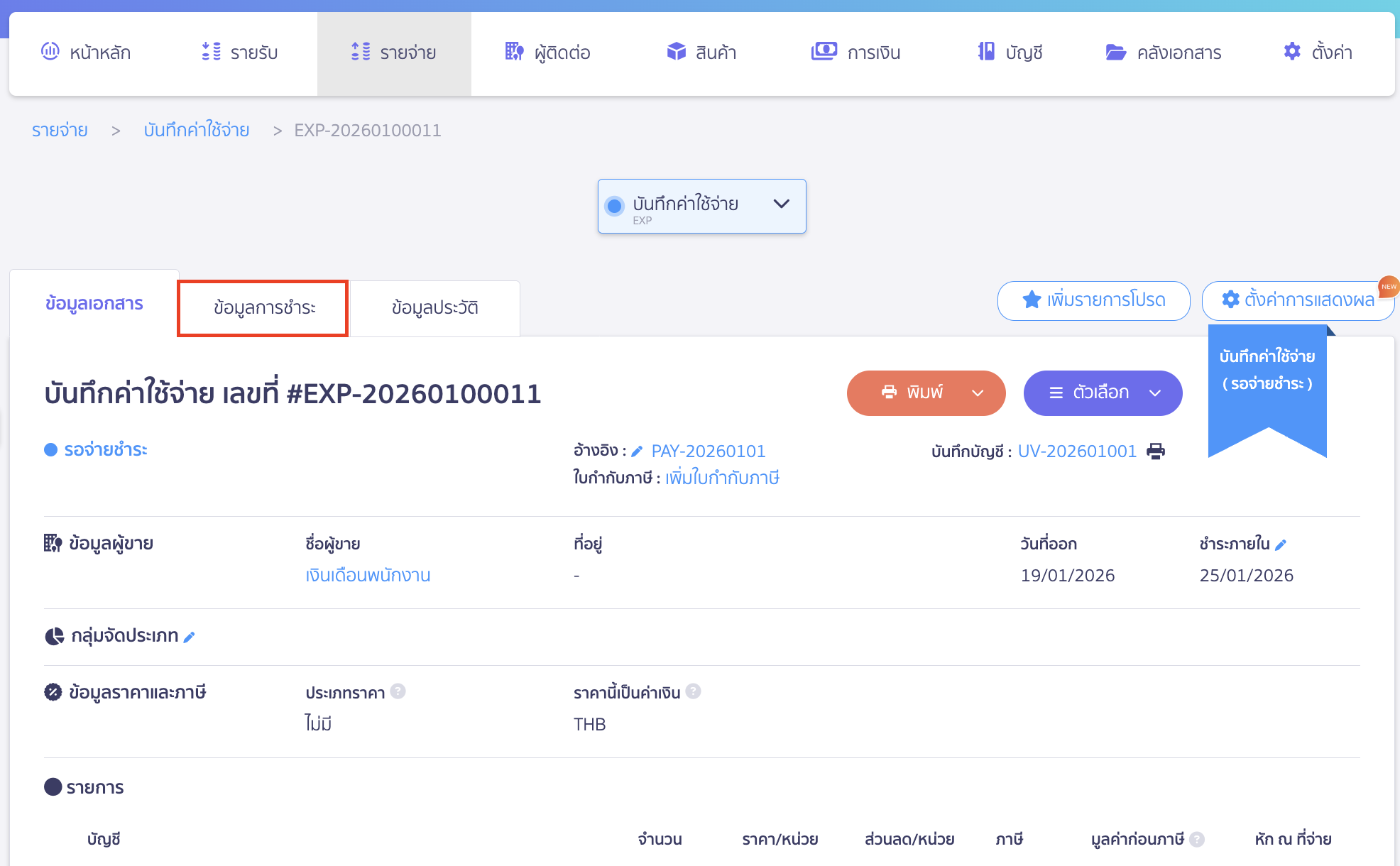Open the ตั้งค่า settings gear menu
The image size is (1400, 866).
point(1318,53)
